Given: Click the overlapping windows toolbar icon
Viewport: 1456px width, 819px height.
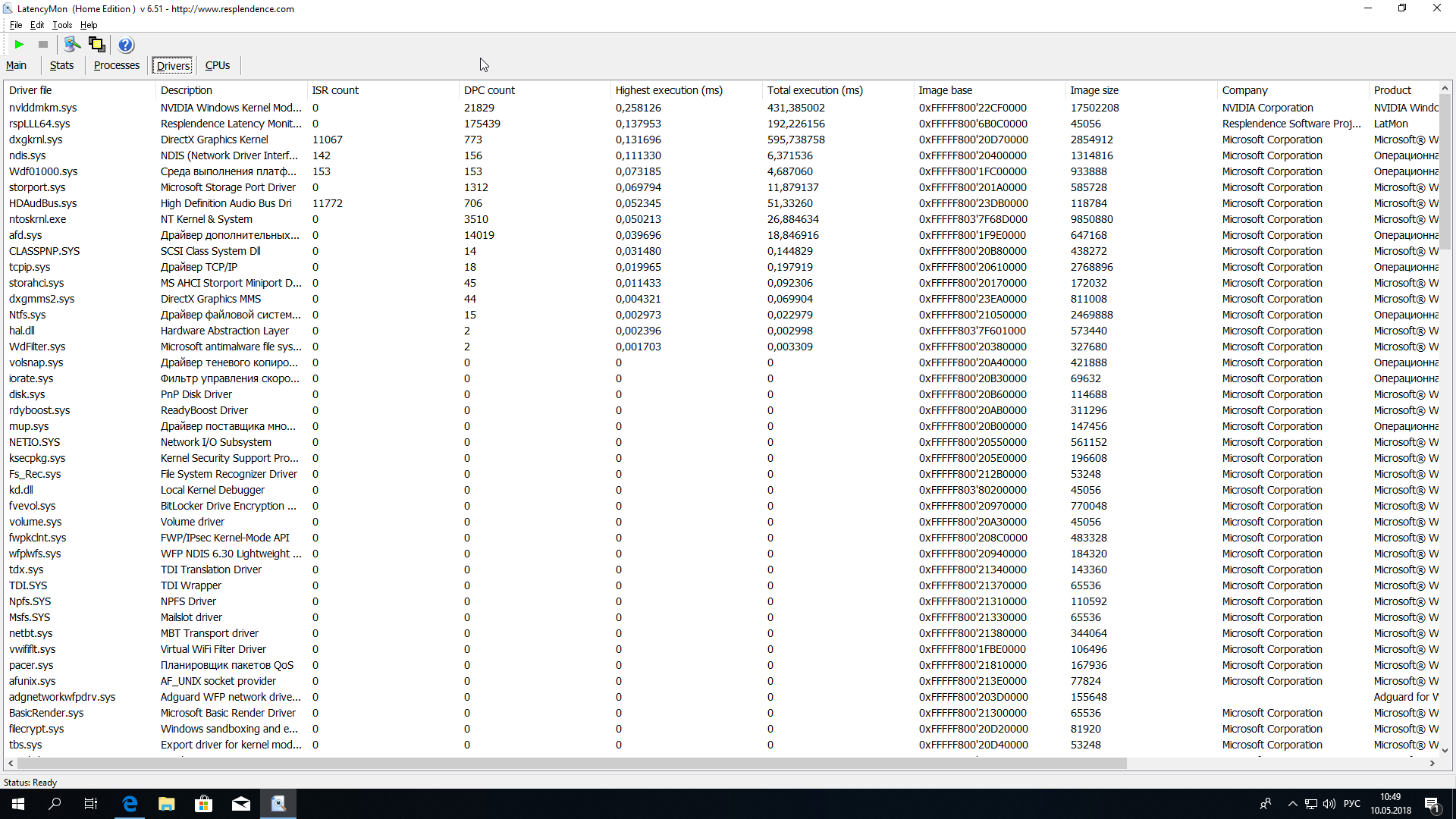Looking at the screenshot, I should (97, 45).
